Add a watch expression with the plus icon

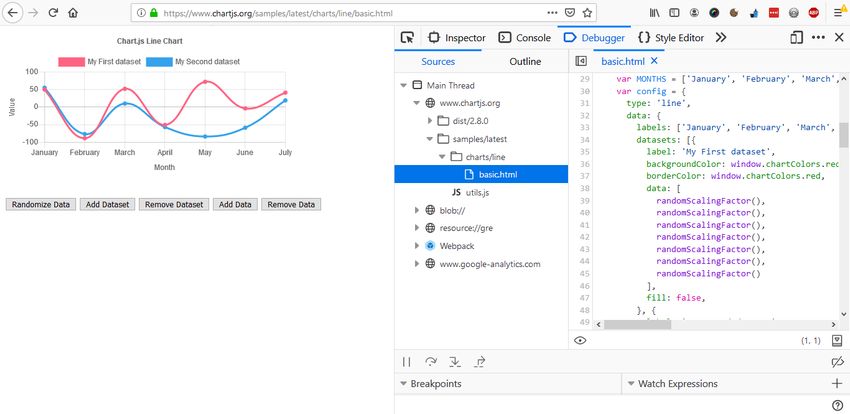point(836,383)
